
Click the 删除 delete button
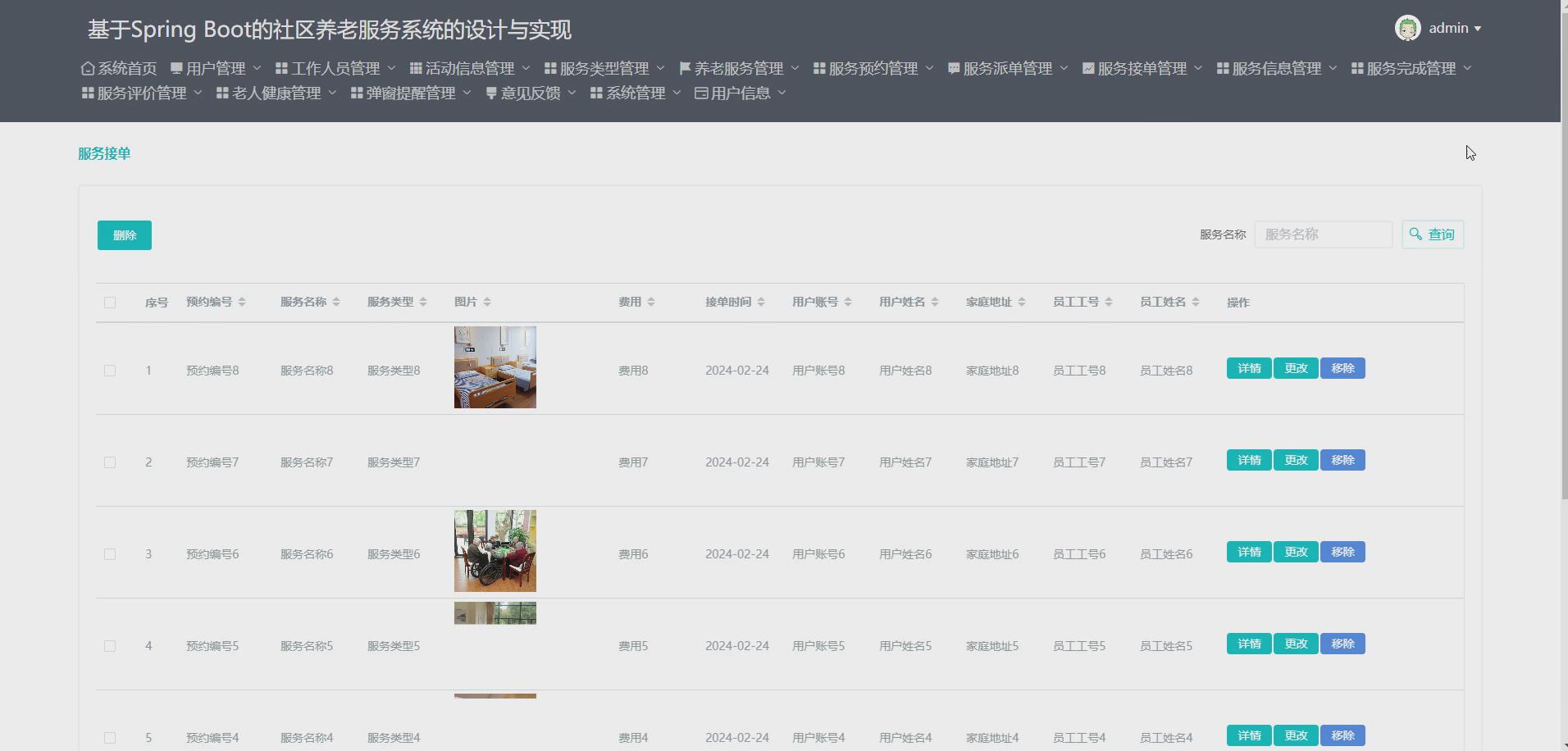[x=124, y=234]
